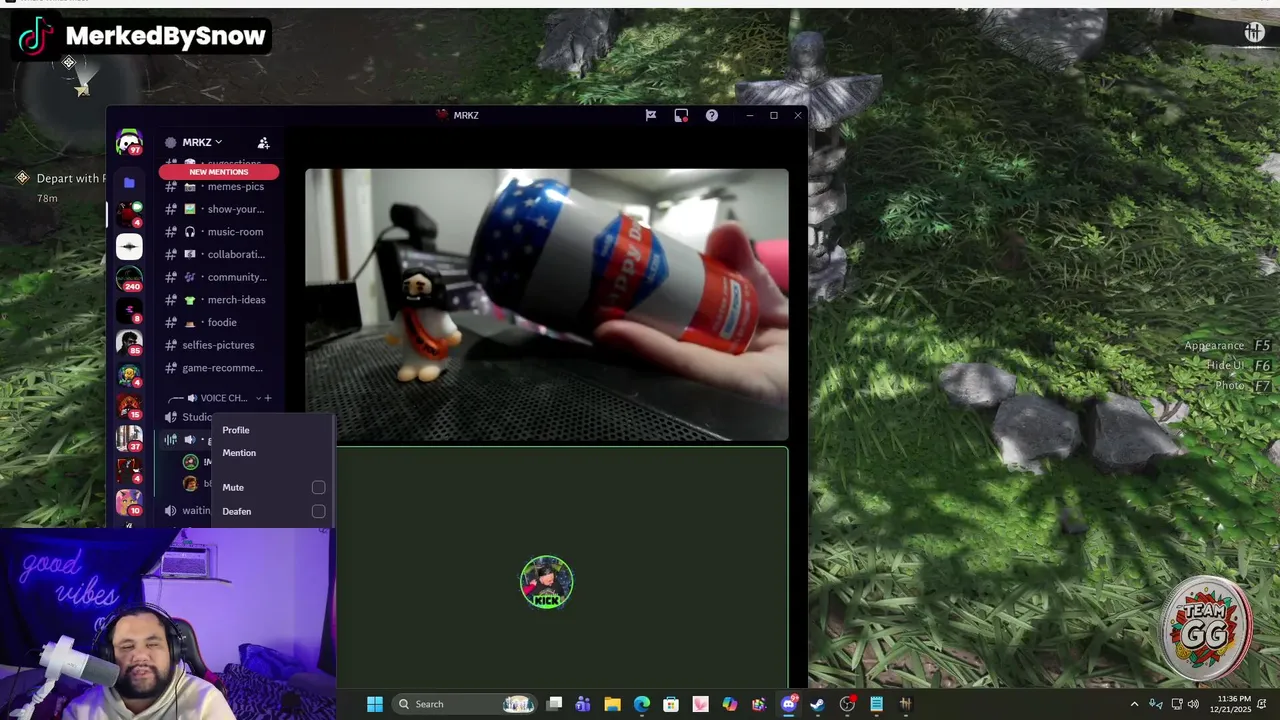Open the white soundwave server icon
The width and height of the screenshot is (1280, 720).
(x=129, y=246)
